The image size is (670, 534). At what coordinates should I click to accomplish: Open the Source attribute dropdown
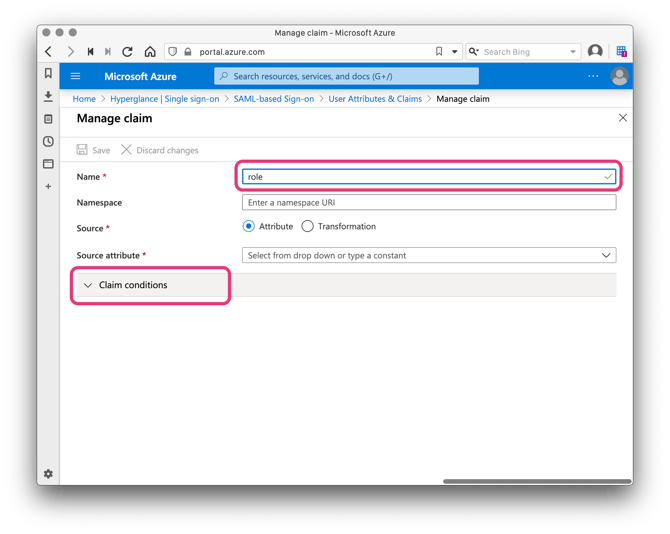(429, 256)
